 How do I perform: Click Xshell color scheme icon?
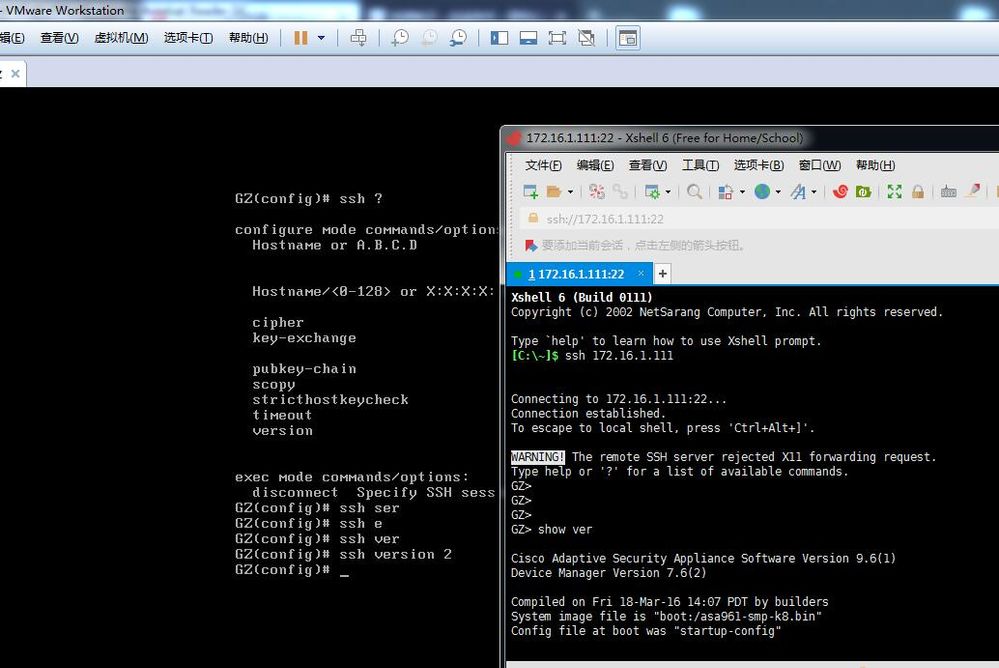726,192
